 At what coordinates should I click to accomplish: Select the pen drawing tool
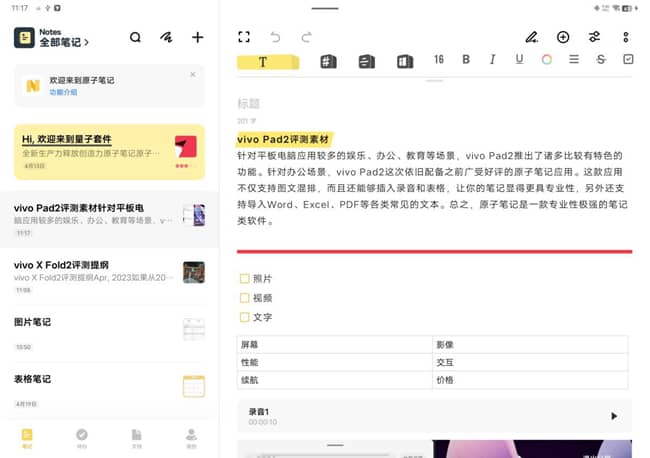pos(532,37)
